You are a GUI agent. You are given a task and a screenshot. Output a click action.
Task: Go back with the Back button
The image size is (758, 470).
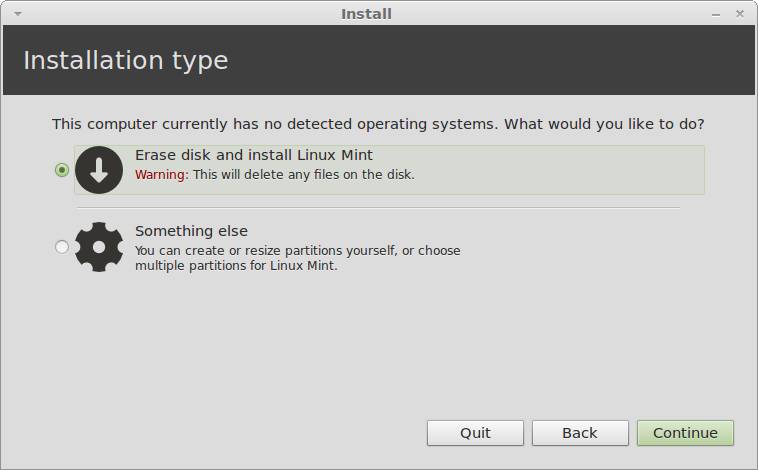coord(580,433)
